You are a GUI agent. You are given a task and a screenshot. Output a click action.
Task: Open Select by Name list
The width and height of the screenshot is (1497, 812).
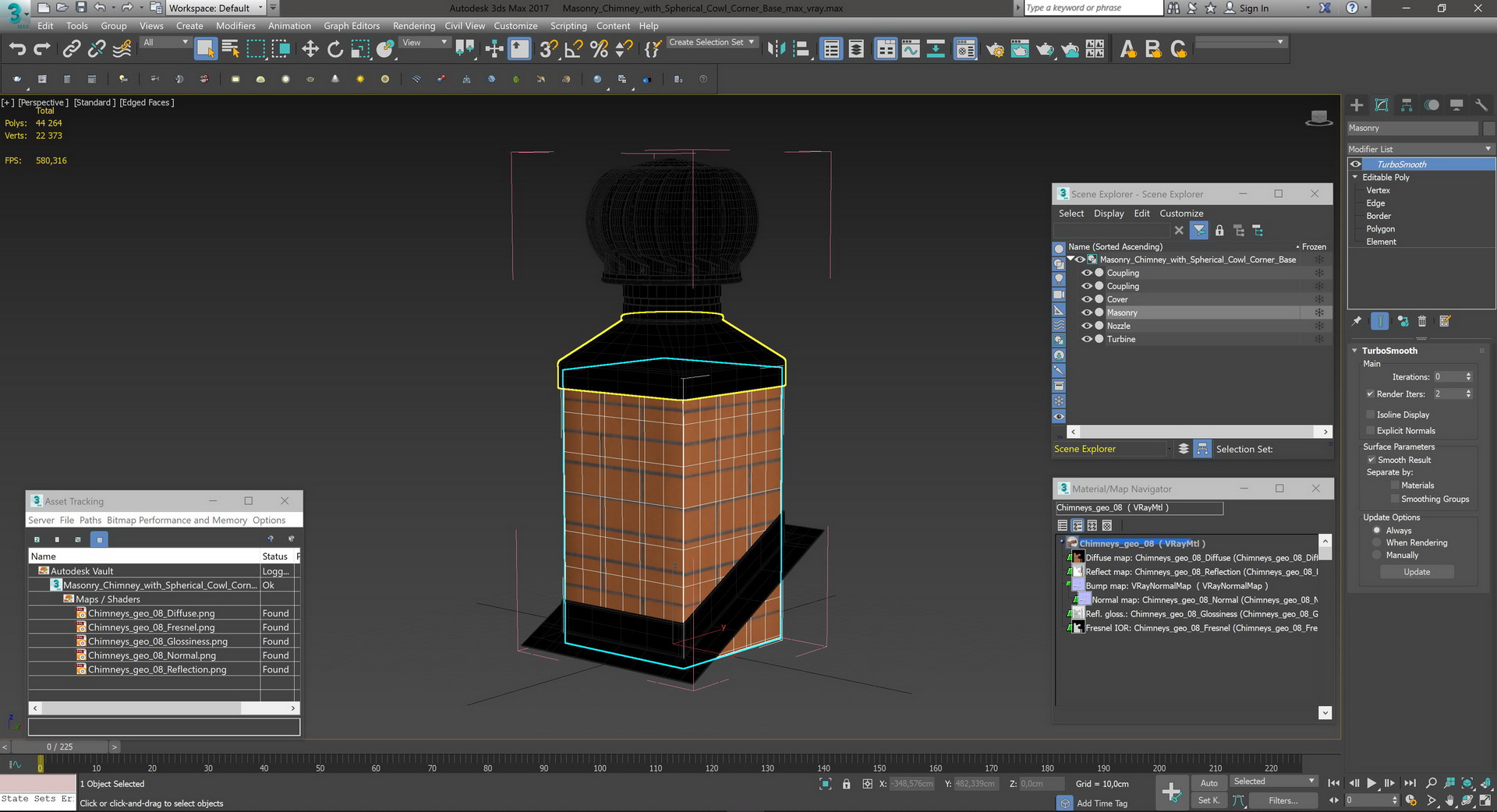point(231,49)
